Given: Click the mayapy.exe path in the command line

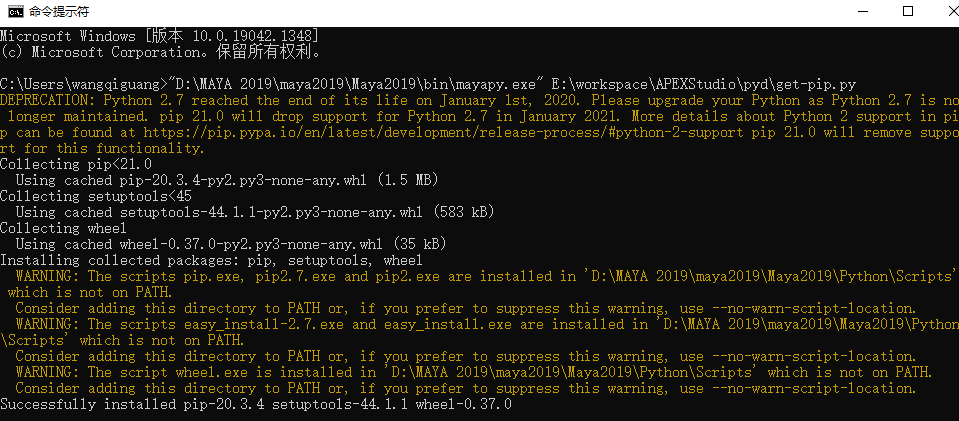Looking at the screenshot, I should pyautogui.click(x=356, y=84).
